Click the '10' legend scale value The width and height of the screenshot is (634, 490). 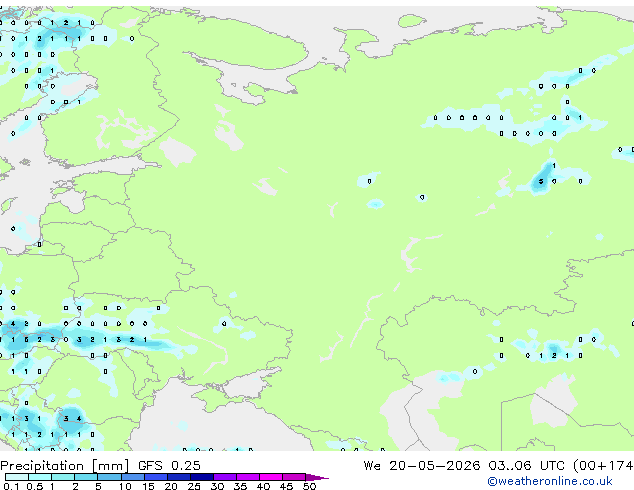click(x=125, y=486)
